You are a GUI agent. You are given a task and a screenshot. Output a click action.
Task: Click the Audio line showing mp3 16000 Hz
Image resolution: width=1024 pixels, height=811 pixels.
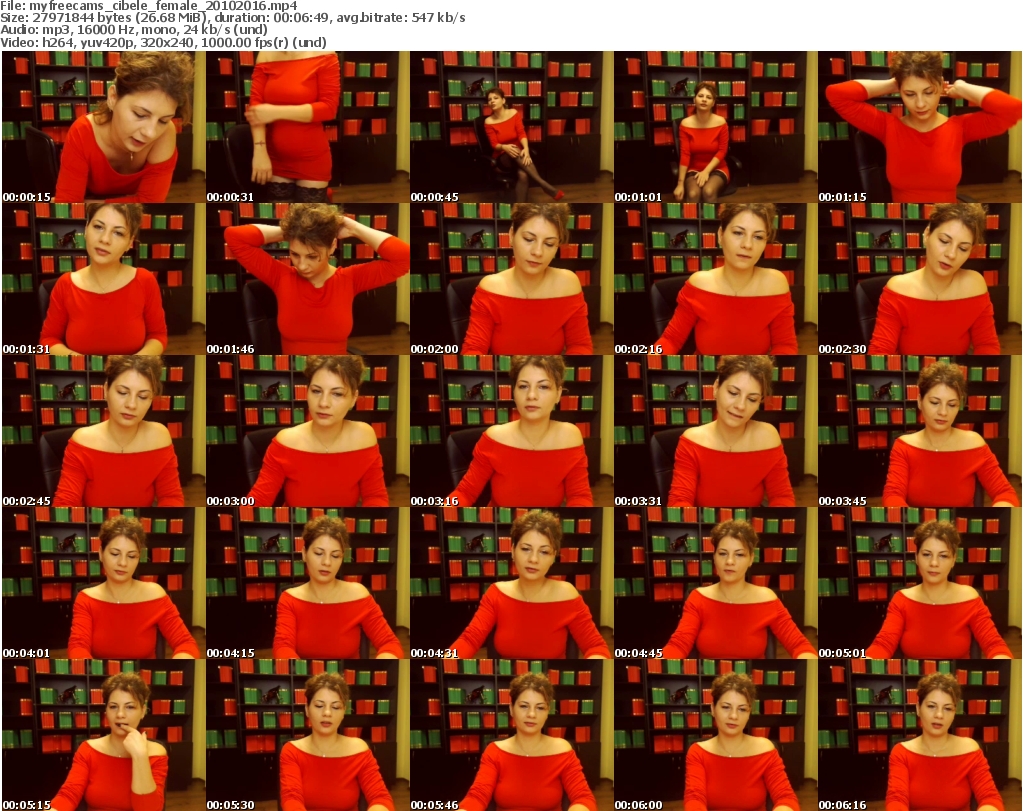(134, 30)
